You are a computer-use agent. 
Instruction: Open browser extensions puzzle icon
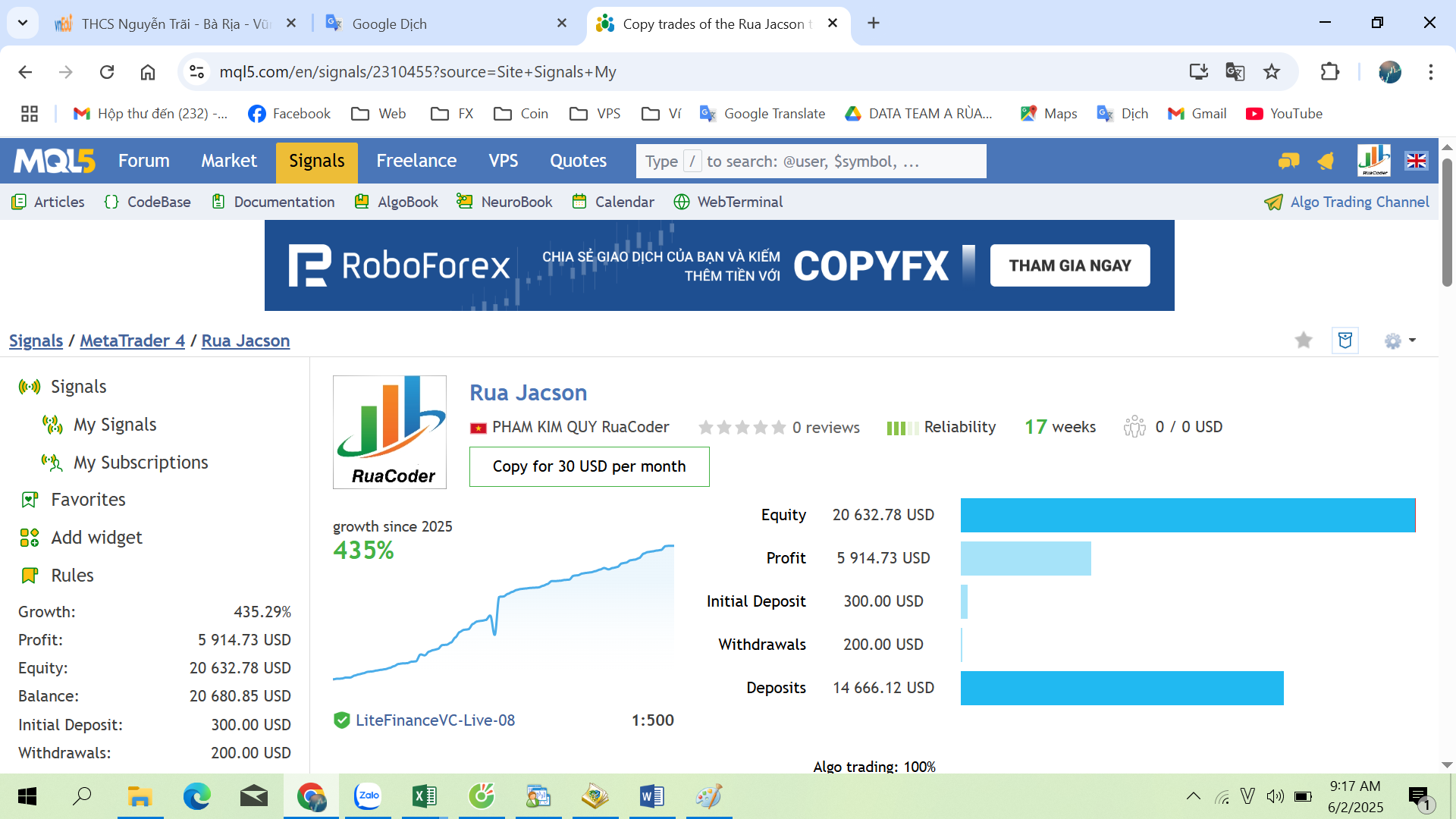coord(1330,72)
